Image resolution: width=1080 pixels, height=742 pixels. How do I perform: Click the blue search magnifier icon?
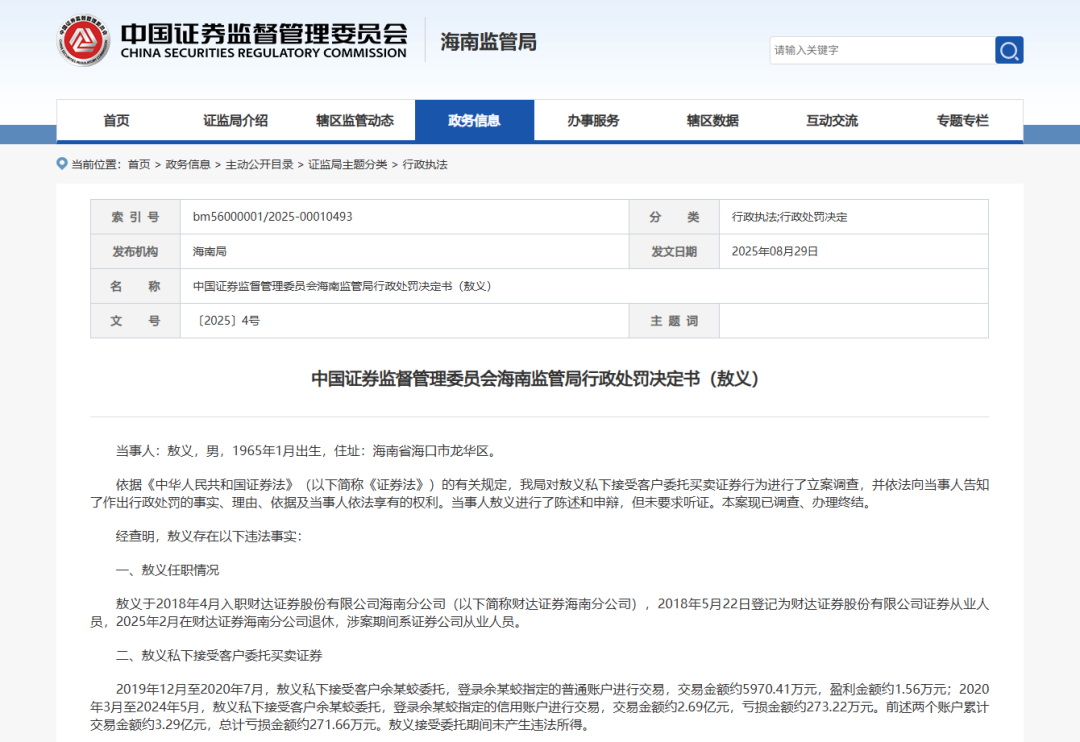coord(1009,50)
